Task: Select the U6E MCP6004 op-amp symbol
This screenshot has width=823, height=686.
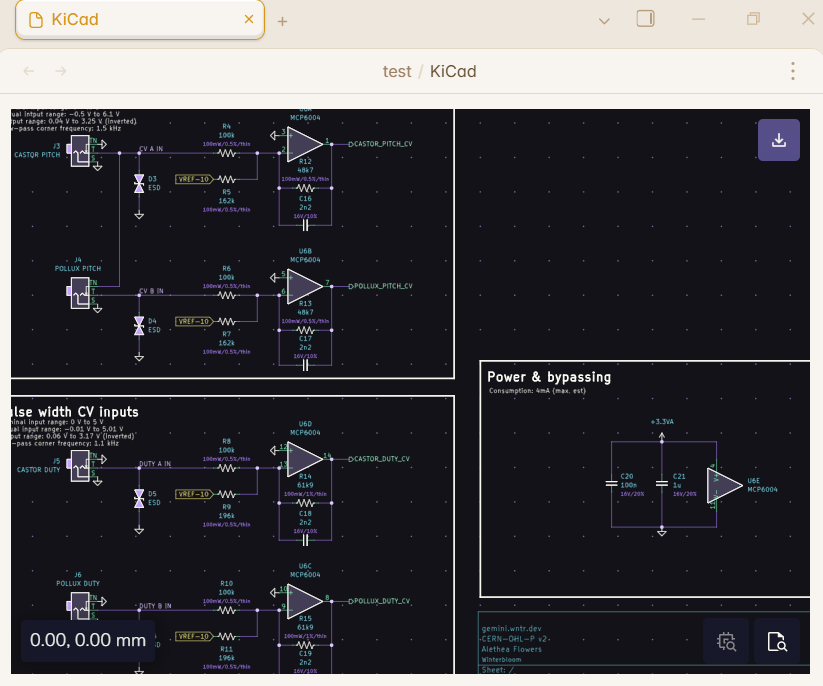Action: click(723, 485)
